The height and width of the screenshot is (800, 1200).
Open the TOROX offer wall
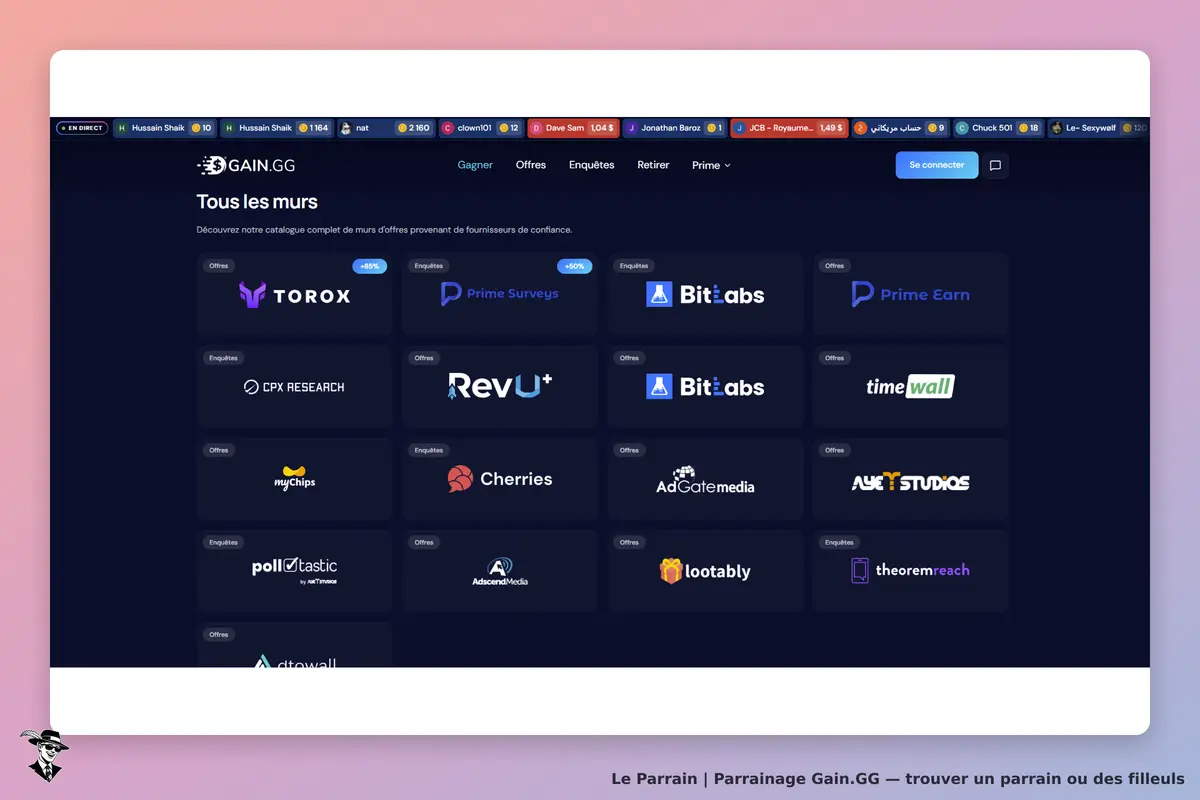pyautogui.click(x=295, y=294)
